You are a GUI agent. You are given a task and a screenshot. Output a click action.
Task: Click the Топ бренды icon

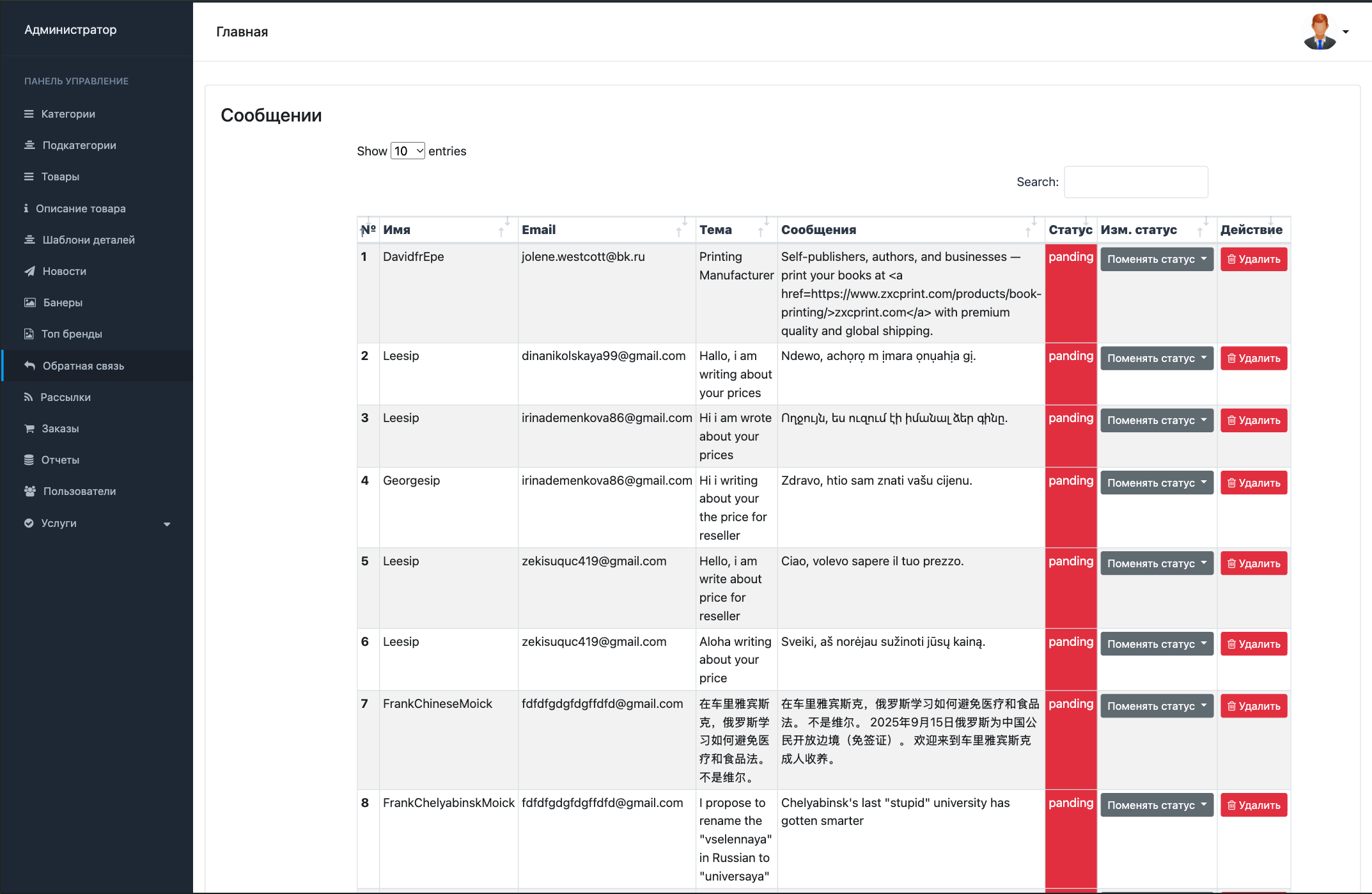point(29,334)
